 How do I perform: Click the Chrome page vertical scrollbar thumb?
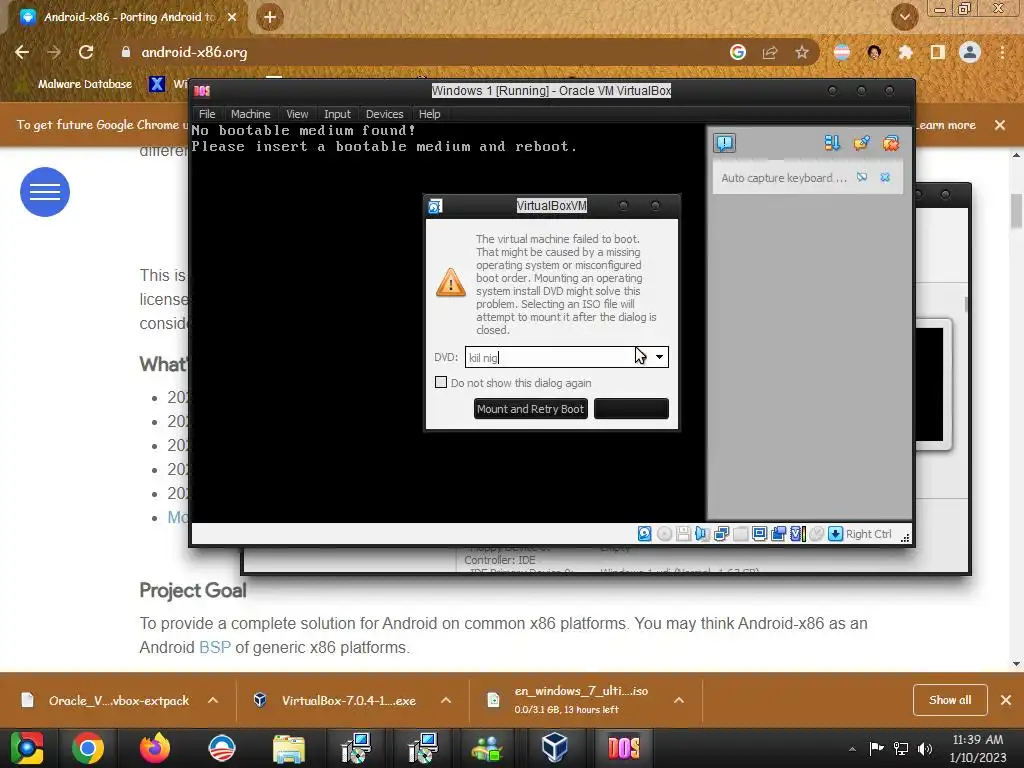[1016, 211]
